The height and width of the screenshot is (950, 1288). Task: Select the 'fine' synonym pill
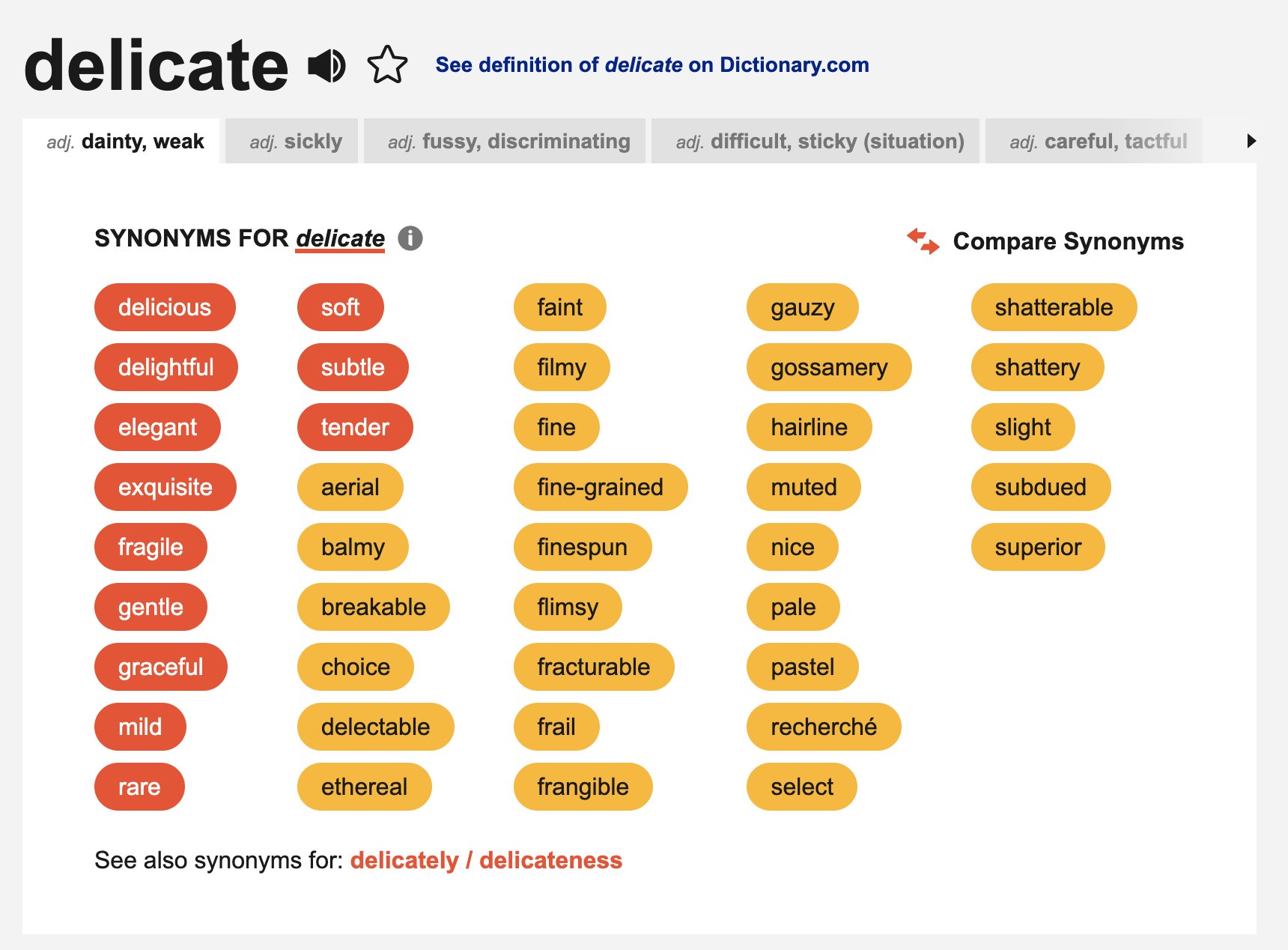click(556, 427)
